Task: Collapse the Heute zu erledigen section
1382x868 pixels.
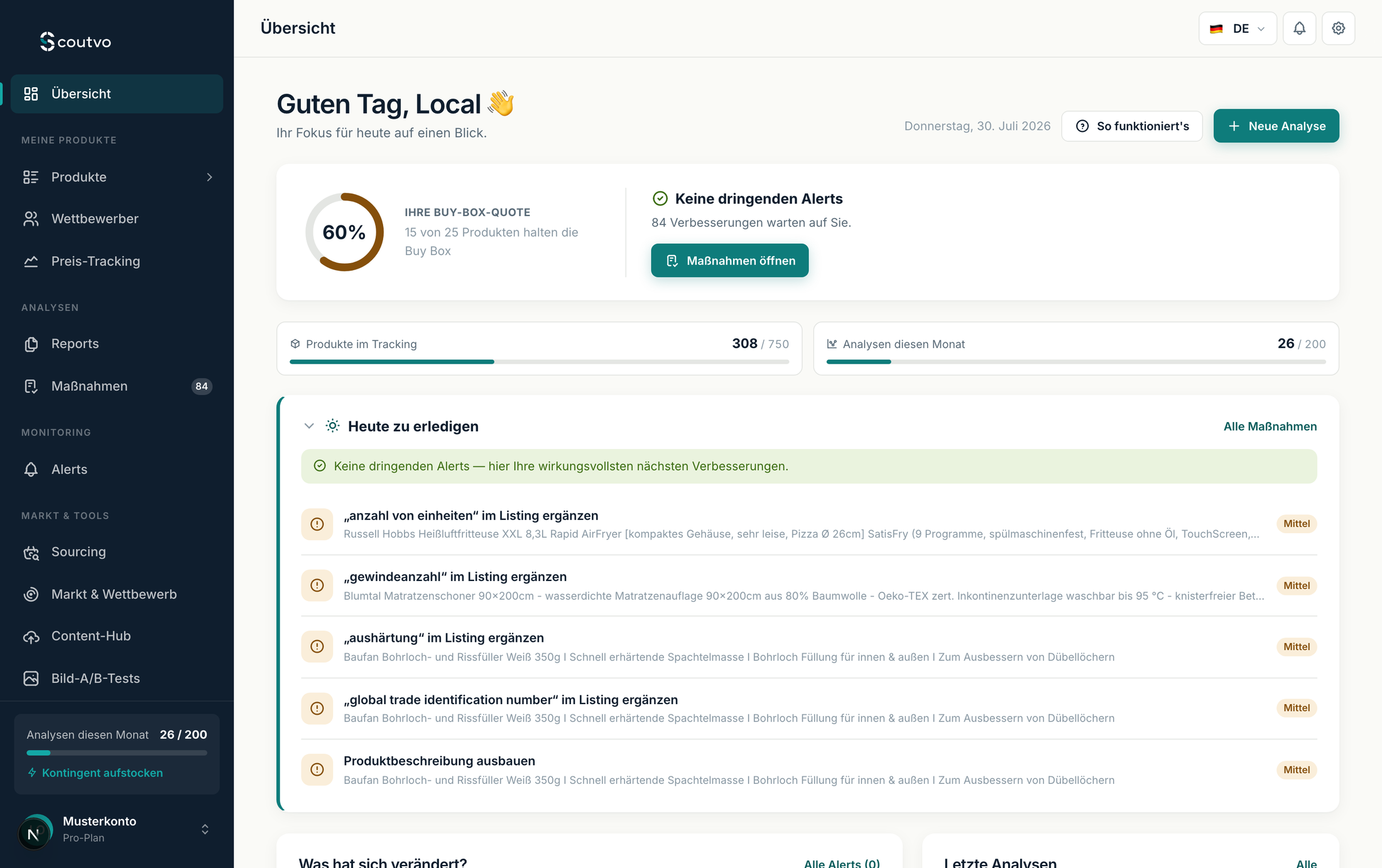Action: (x=309, y=426)
